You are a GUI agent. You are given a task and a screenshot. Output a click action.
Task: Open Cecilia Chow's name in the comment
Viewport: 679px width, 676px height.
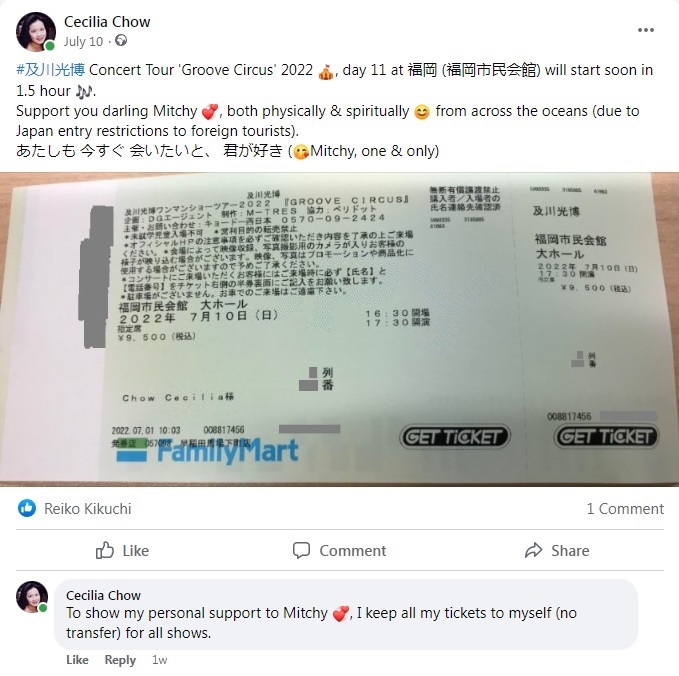(103, 595)
